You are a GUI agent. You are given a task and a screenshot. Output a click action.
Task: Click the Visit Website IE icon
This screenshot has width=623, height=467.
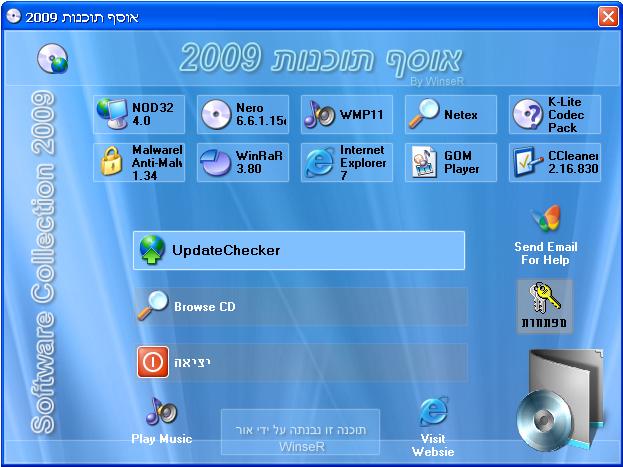point(433,412)
